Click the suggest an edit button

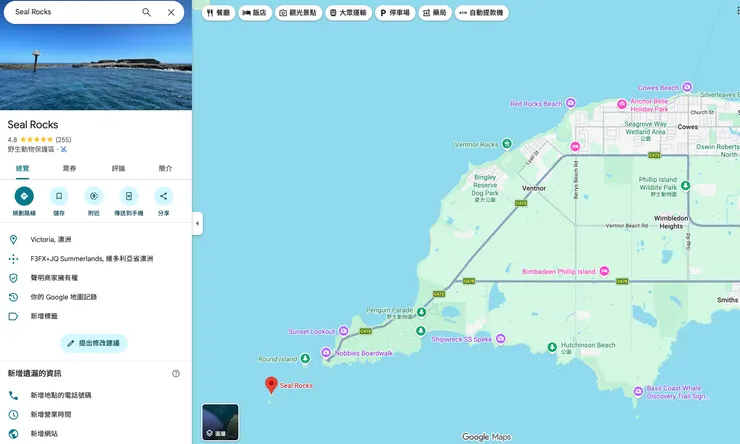click(x=94, y=343)
